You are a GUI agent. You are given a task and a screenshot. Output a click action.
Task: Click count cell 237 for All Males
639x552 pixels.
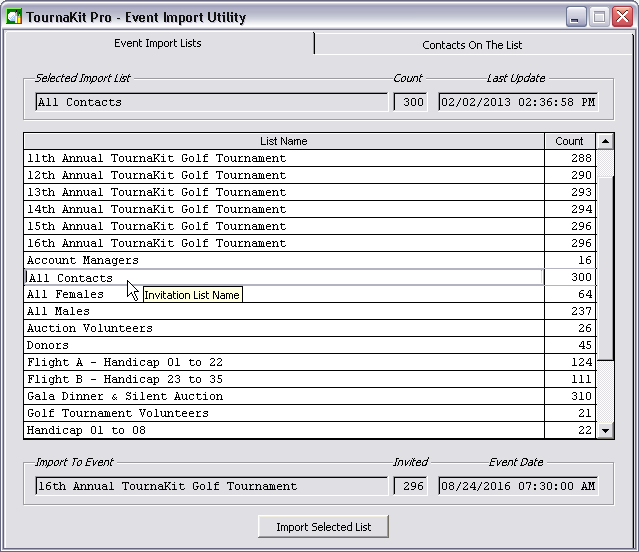pyautogui.click(x=570, y=311)
